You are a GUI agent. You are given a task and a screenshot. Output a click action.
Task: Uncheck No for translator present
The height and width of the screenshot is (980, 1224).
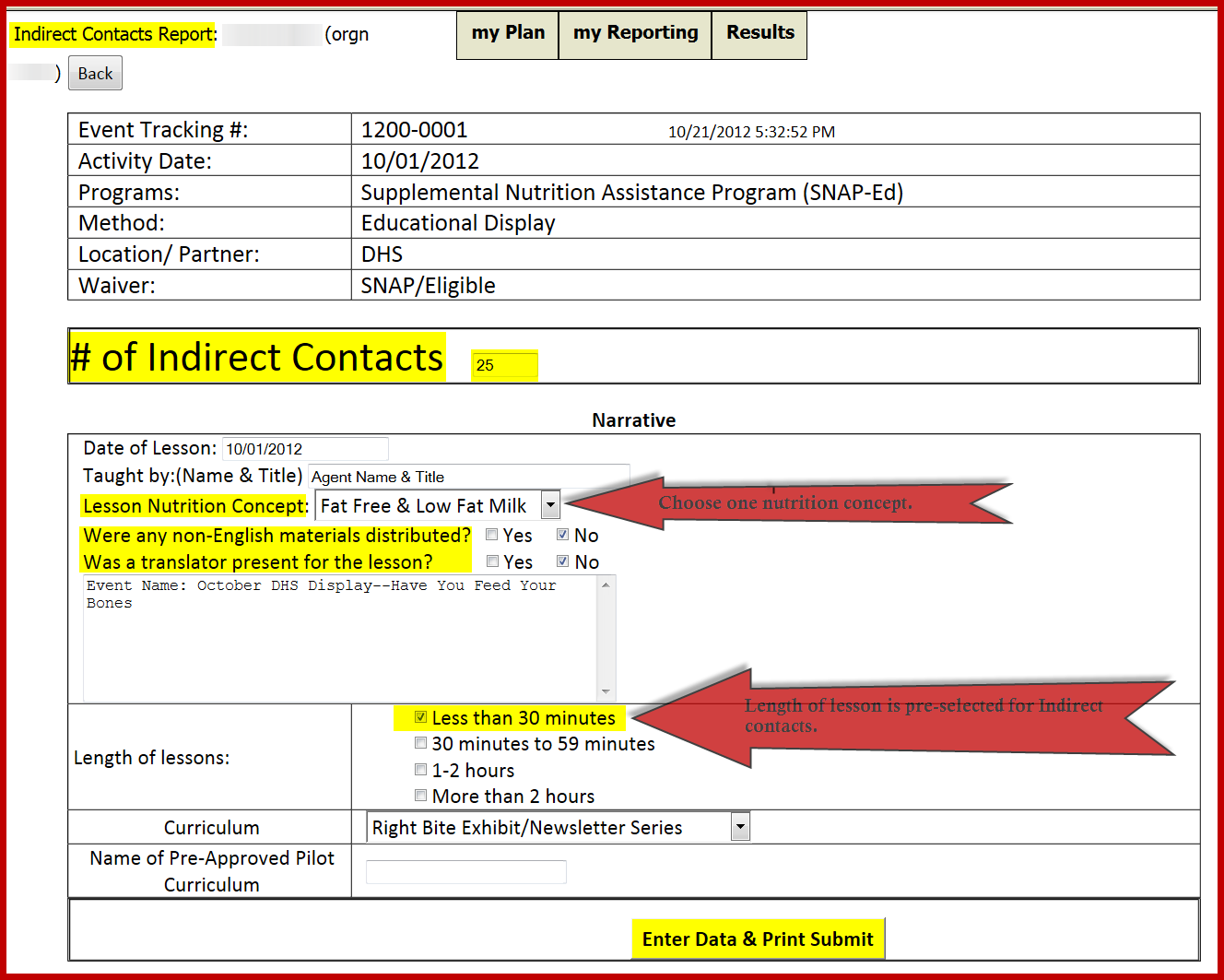pyautogui.click(x=562, y=561)
